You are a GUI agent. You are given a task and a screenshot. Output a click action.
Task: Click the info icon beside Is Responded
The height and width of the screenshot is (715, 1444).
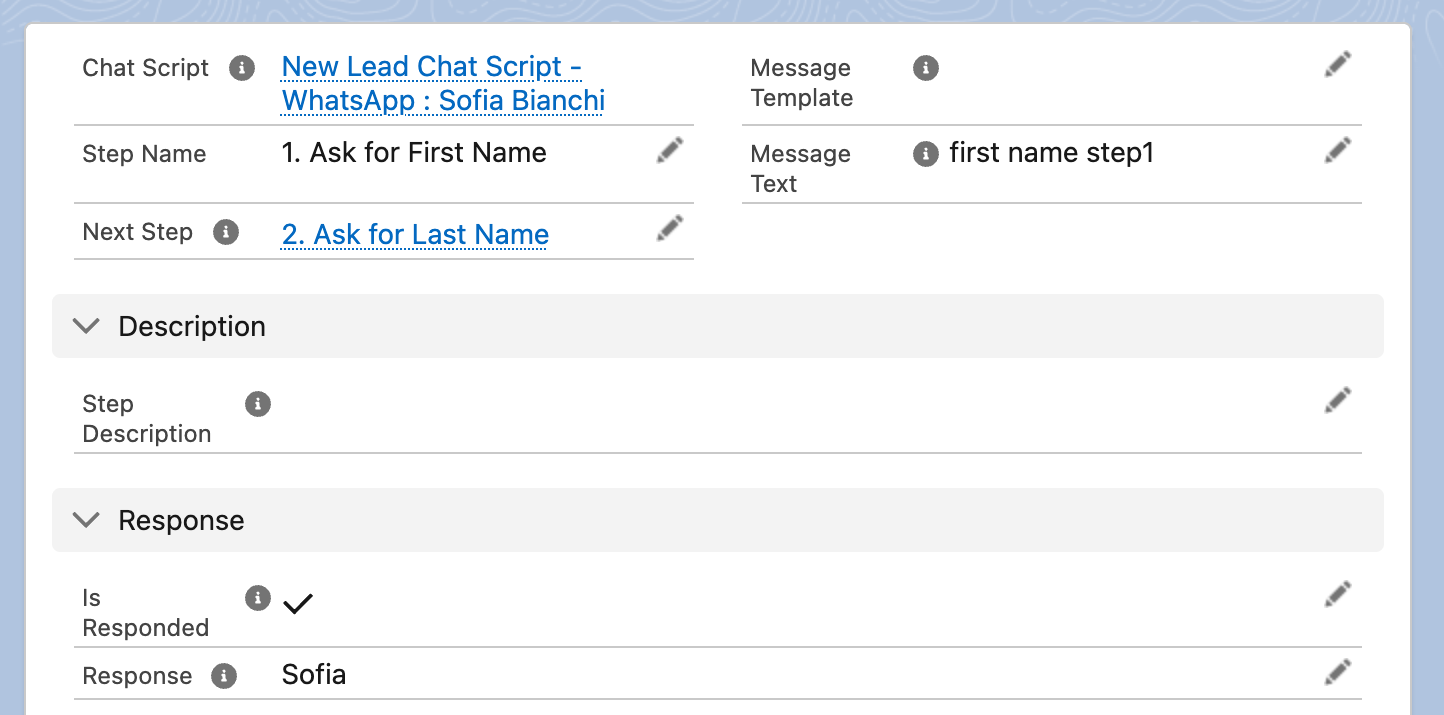(x=258, y=598)
